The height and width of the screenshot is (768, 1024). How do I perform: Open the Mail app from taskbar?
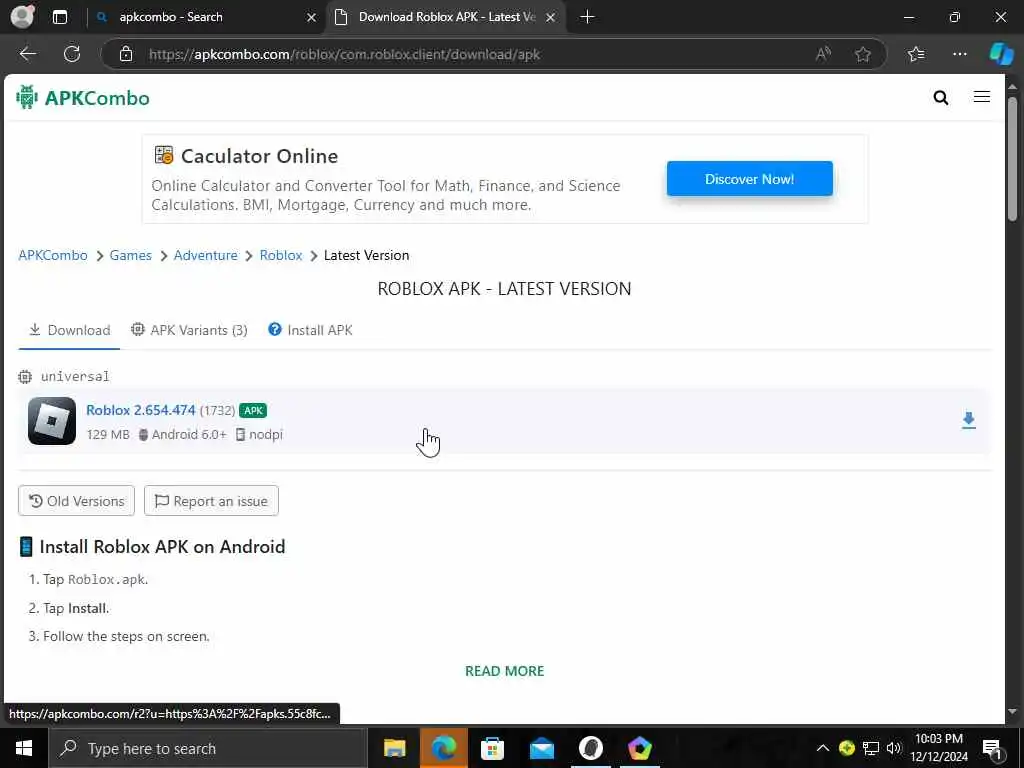541,748
